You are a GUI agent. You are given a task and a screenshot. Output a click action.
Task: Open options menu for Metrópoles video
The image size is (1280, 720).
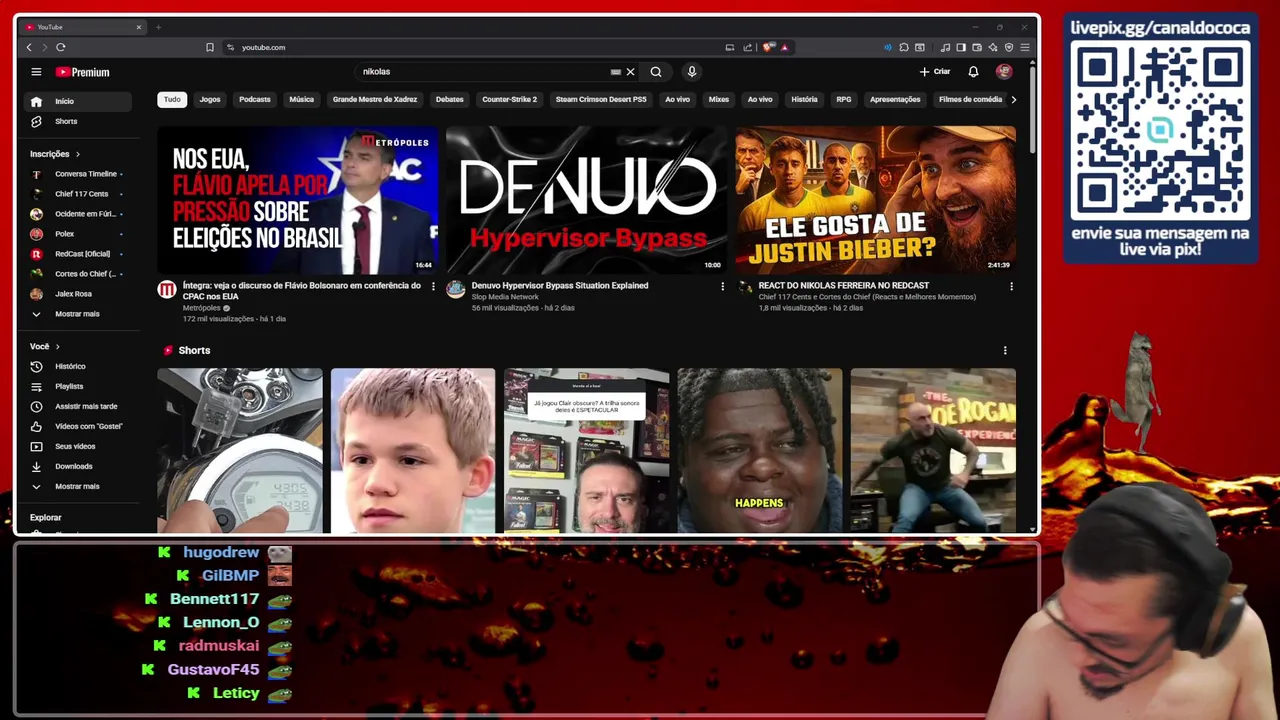pos(433,286)
